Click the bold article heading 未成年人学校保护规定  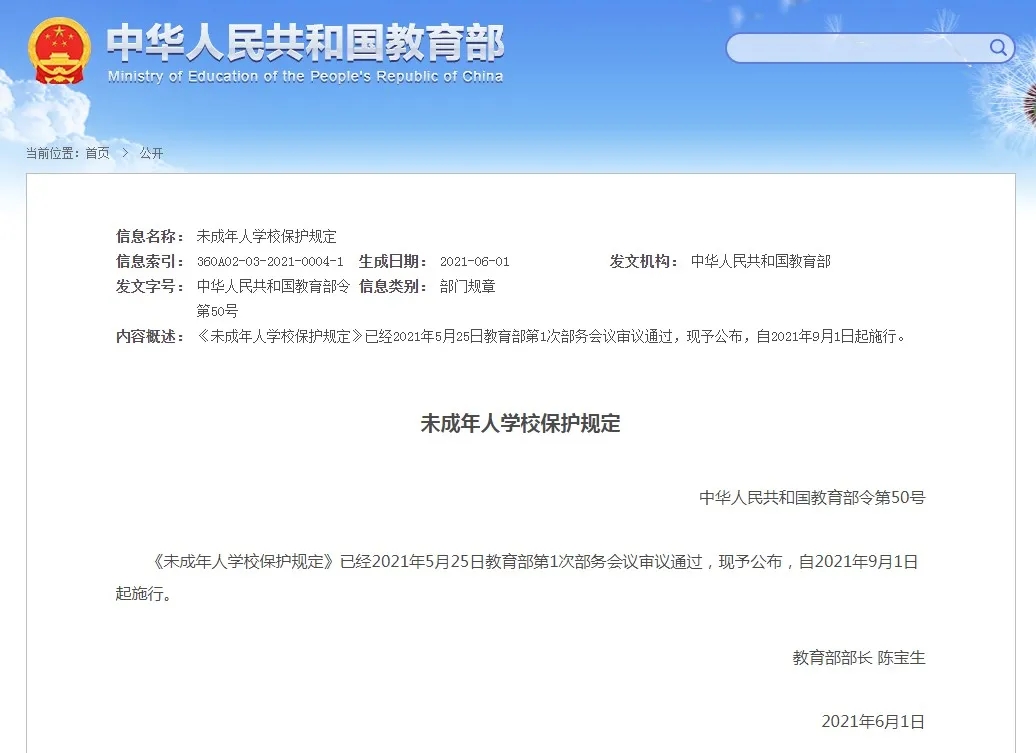[521, 423]
